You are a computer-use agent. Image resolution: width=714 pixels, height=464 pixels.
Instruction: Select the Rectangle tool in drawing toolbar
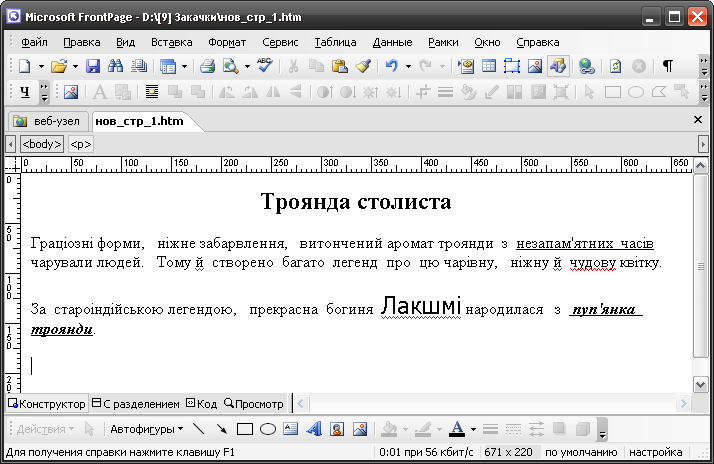[x=244, y=430]
